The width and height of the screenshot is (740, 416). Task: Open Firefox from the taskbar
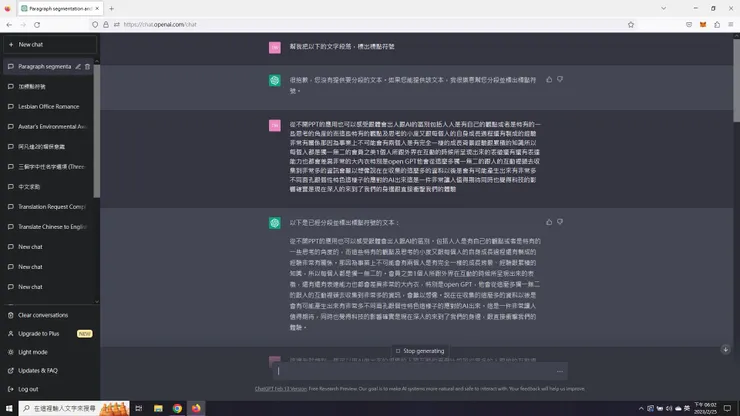[196, 408]
